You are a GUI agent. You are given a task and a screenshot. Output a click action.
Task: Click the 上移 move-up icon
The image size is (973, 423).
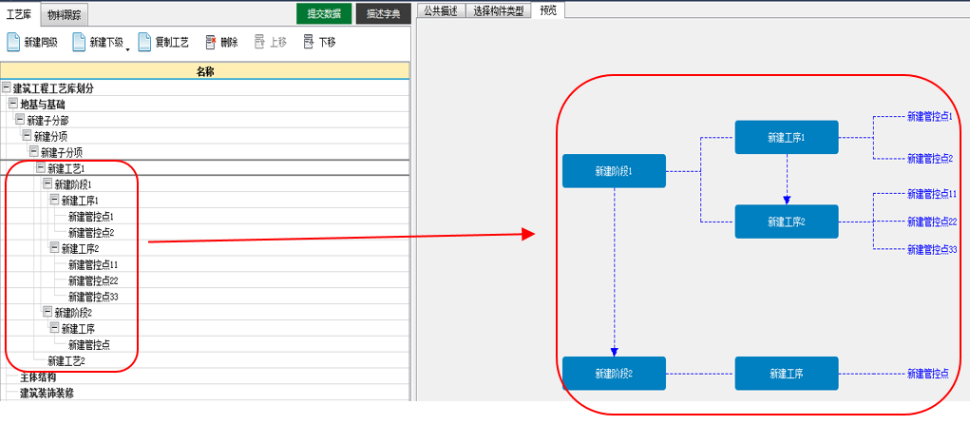click(260, 42)
